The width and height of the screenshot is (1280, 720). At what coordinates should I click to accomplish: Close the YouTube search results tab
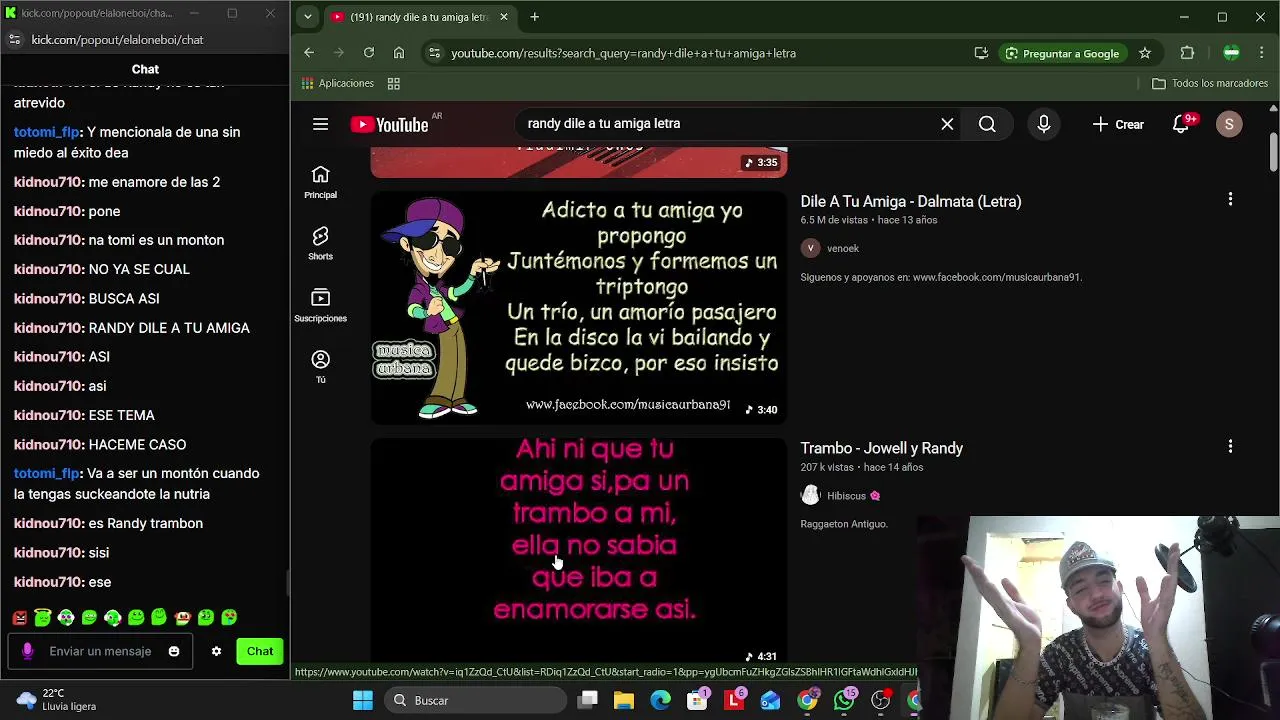(x=504, y=17)
